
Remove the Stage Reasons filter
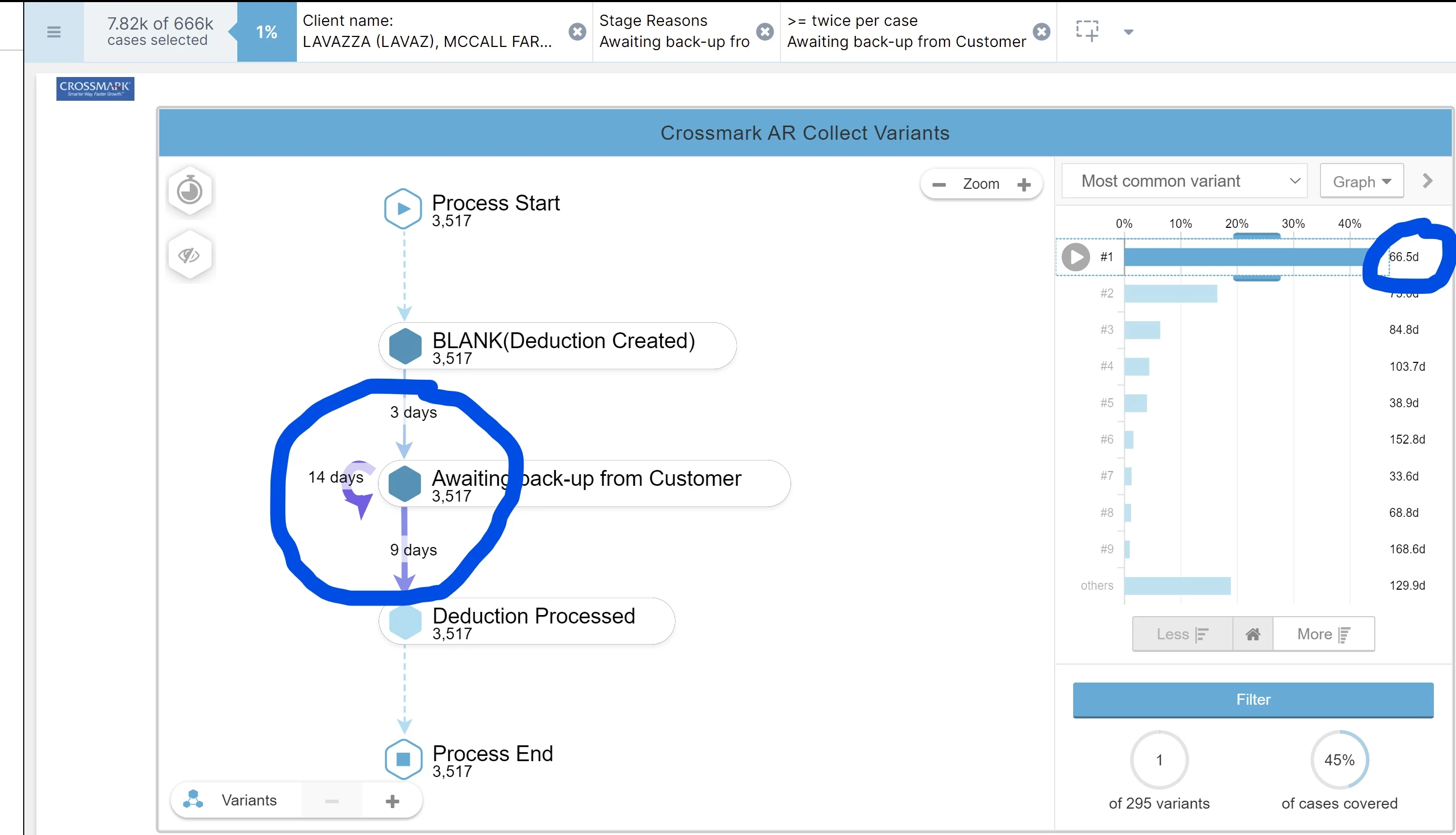click(x=765, y=32)
